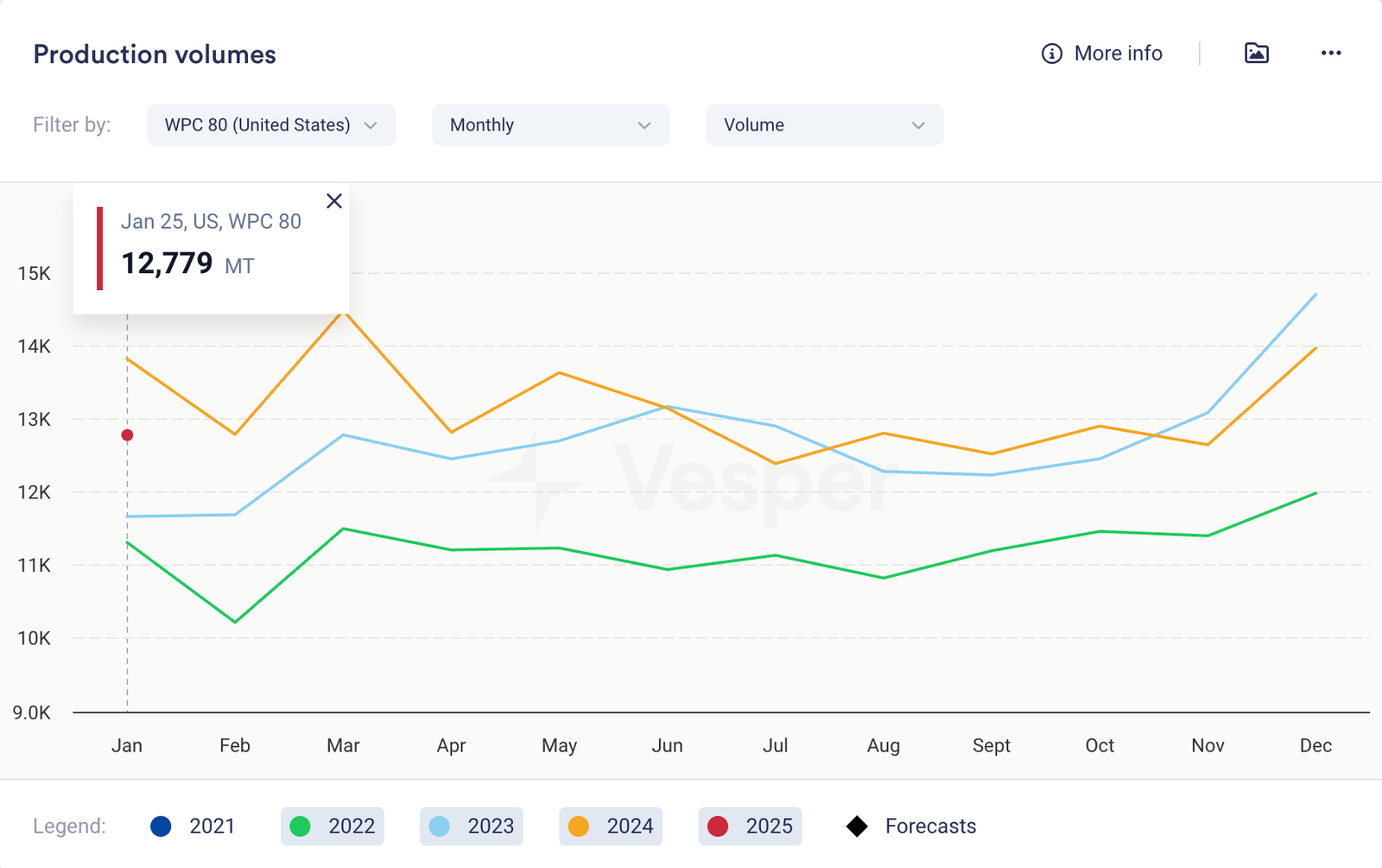Viewport: 1382px width, 868px height.
Task: Expand the Monthly frequency dropdown
Action: [550, 125]
